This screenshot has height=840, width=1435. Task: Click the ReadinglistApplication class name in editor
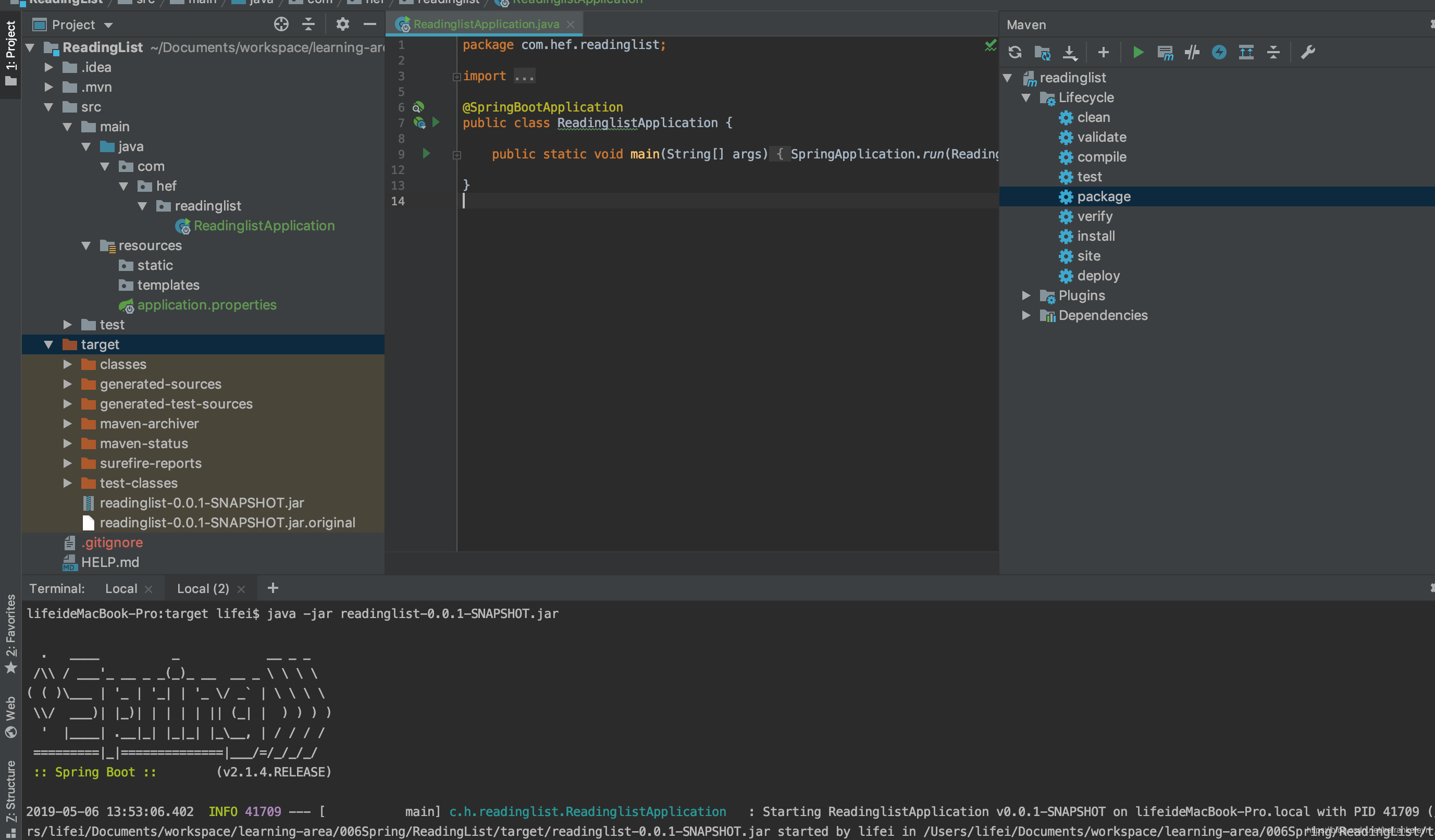[x=637, y=123]
